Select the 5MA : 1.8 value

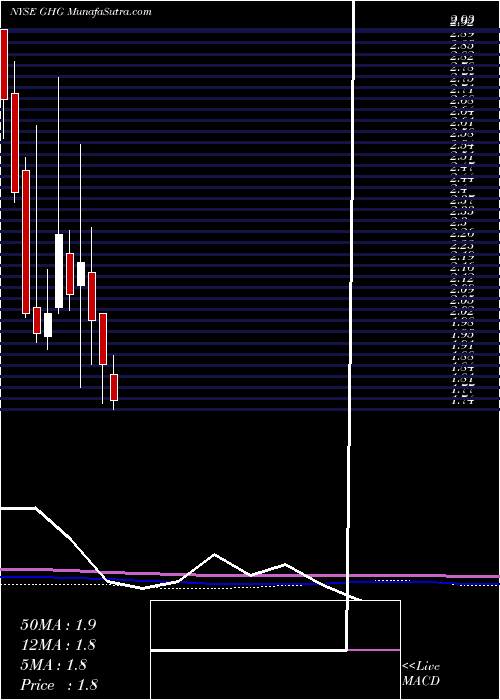click(54, 664)
